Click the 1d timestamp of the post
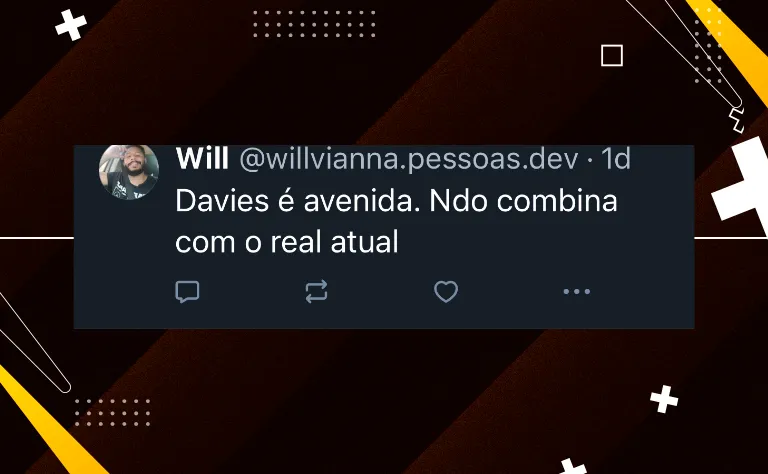 615,159
